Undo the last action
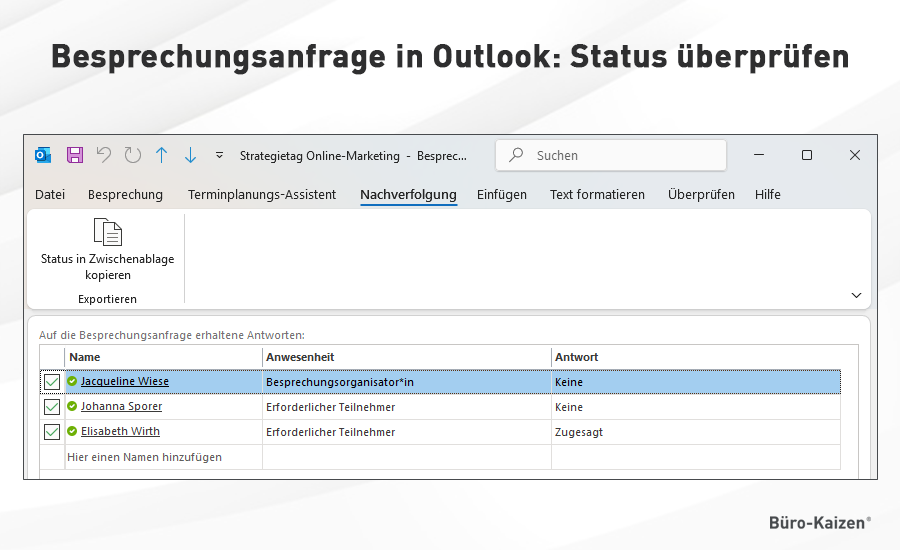The height and width of the screenshot is (550, 900). tap(104, 155)
